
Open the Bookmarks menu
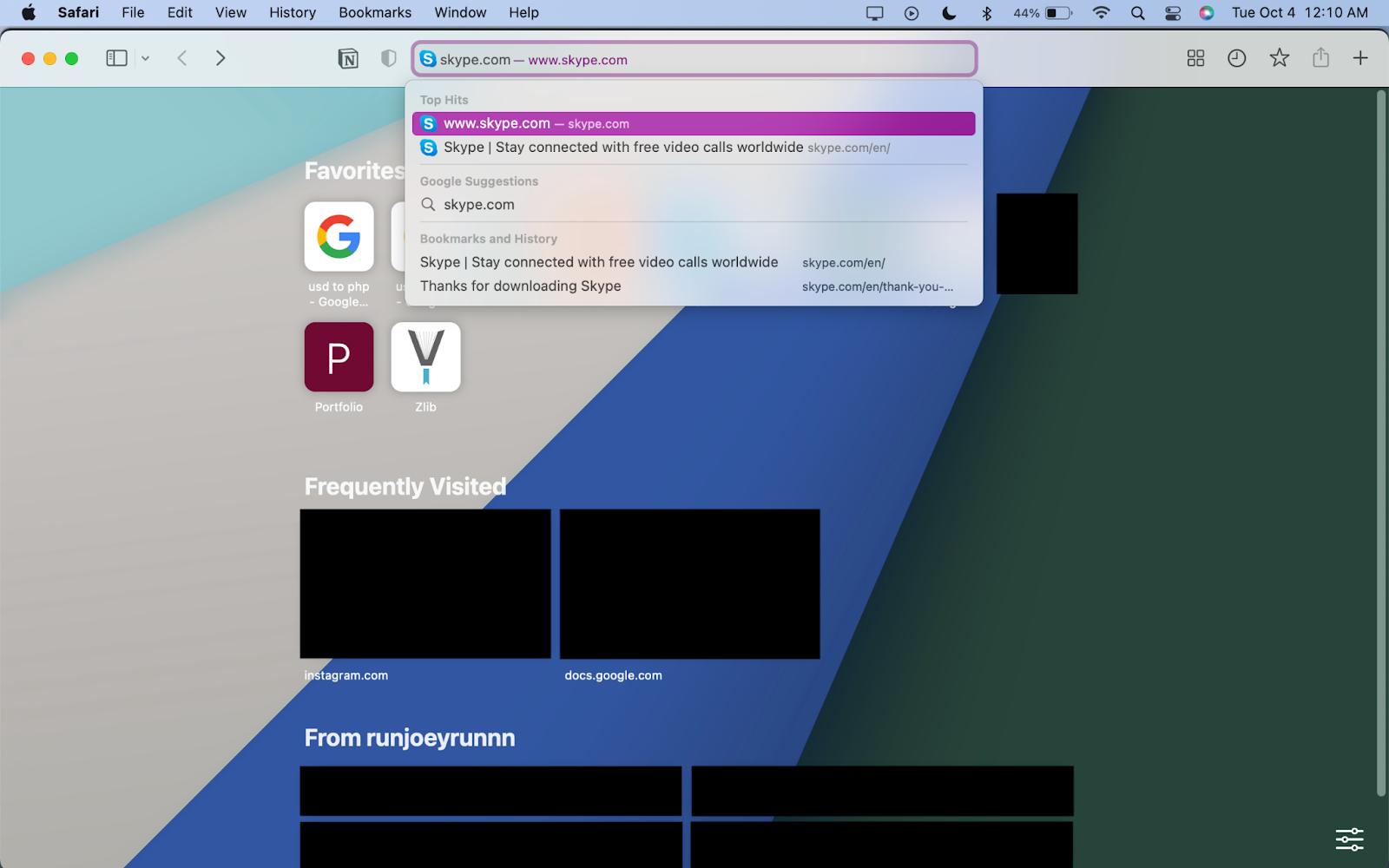coord(375,12)
